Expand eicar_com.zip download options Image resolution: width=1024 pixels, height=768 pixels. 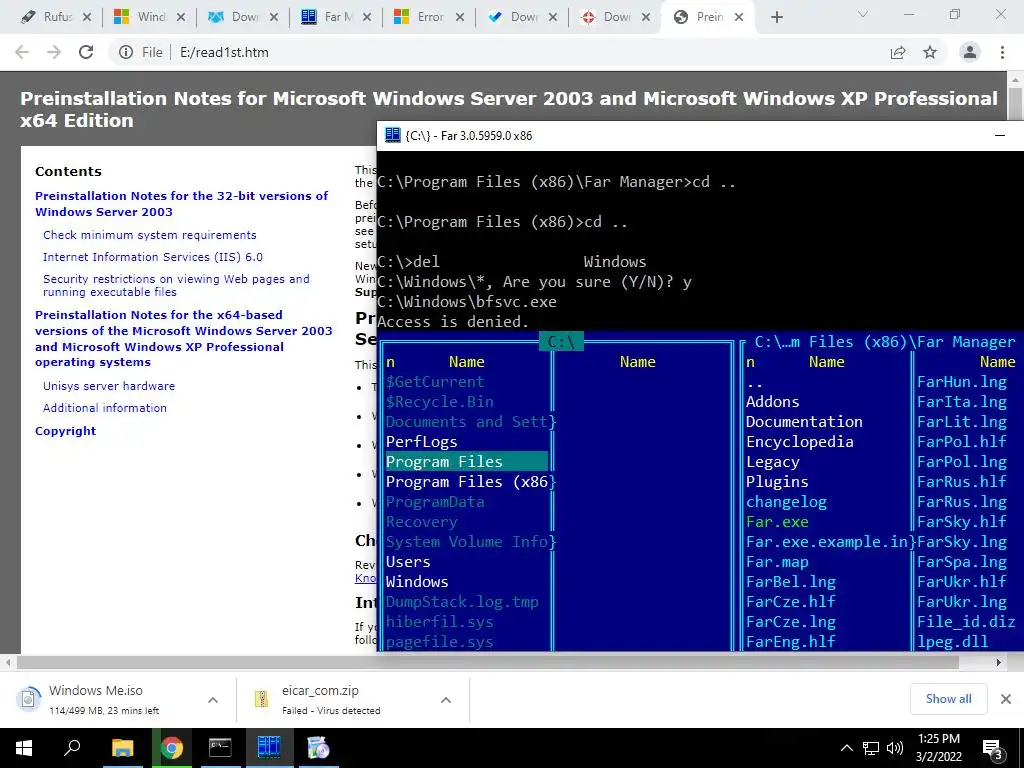point(446,700)
